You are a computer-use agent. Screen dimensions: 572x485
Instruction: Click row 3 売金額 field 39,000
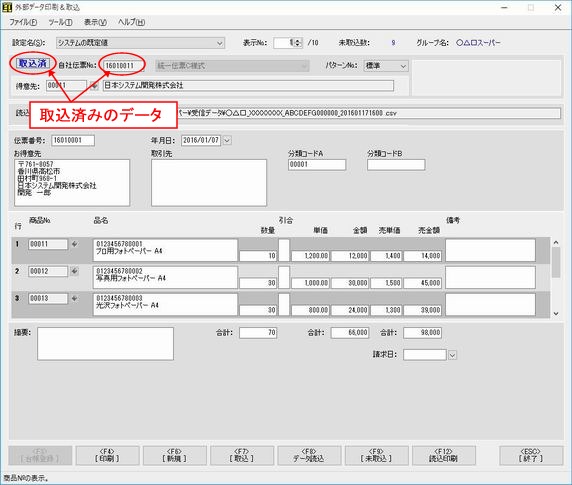coord(423,310)
